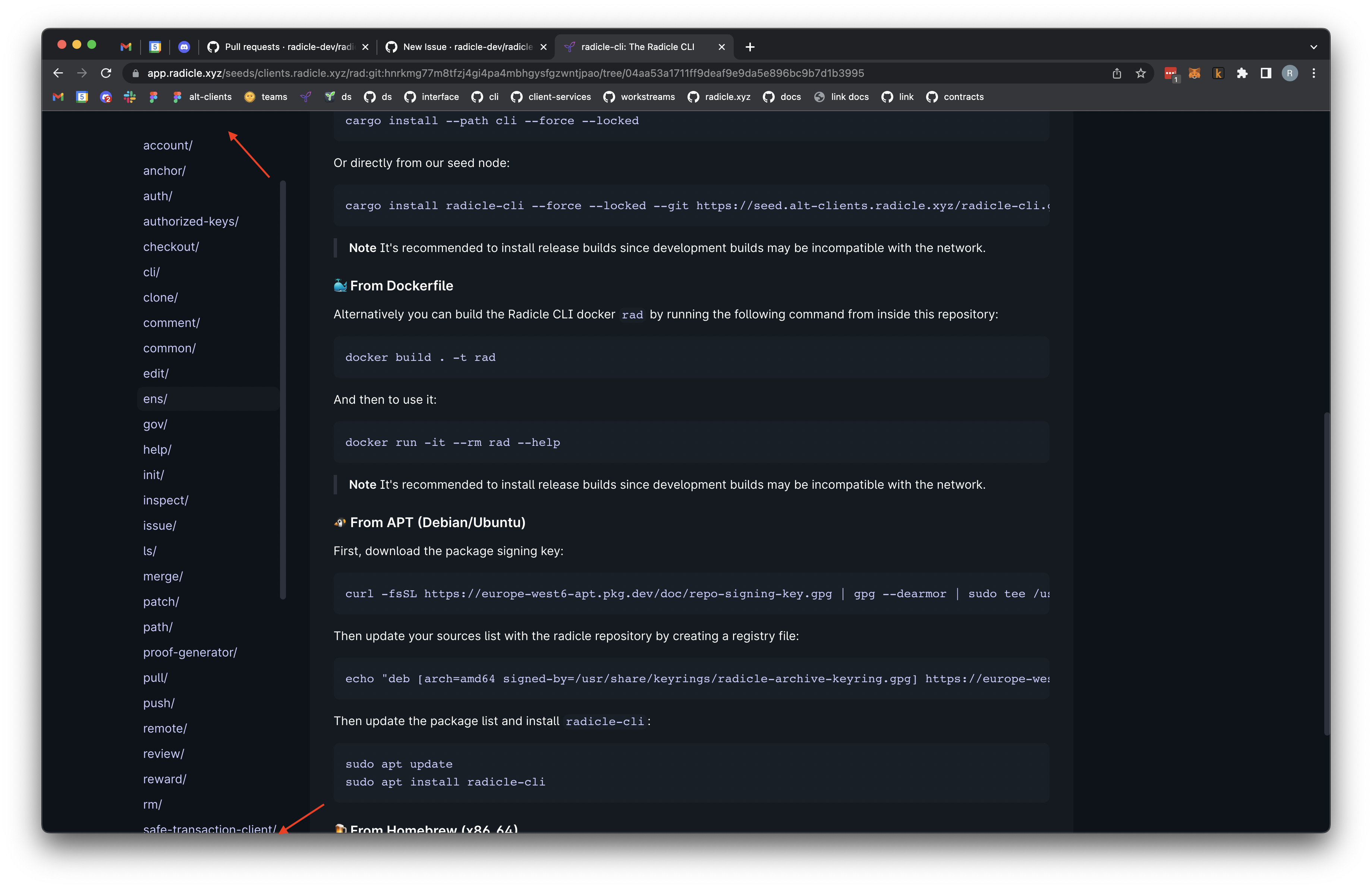Click the file tree sidebar scrollbar
The width and height of the screenshot is (1372, 888).
pos(283,390)
